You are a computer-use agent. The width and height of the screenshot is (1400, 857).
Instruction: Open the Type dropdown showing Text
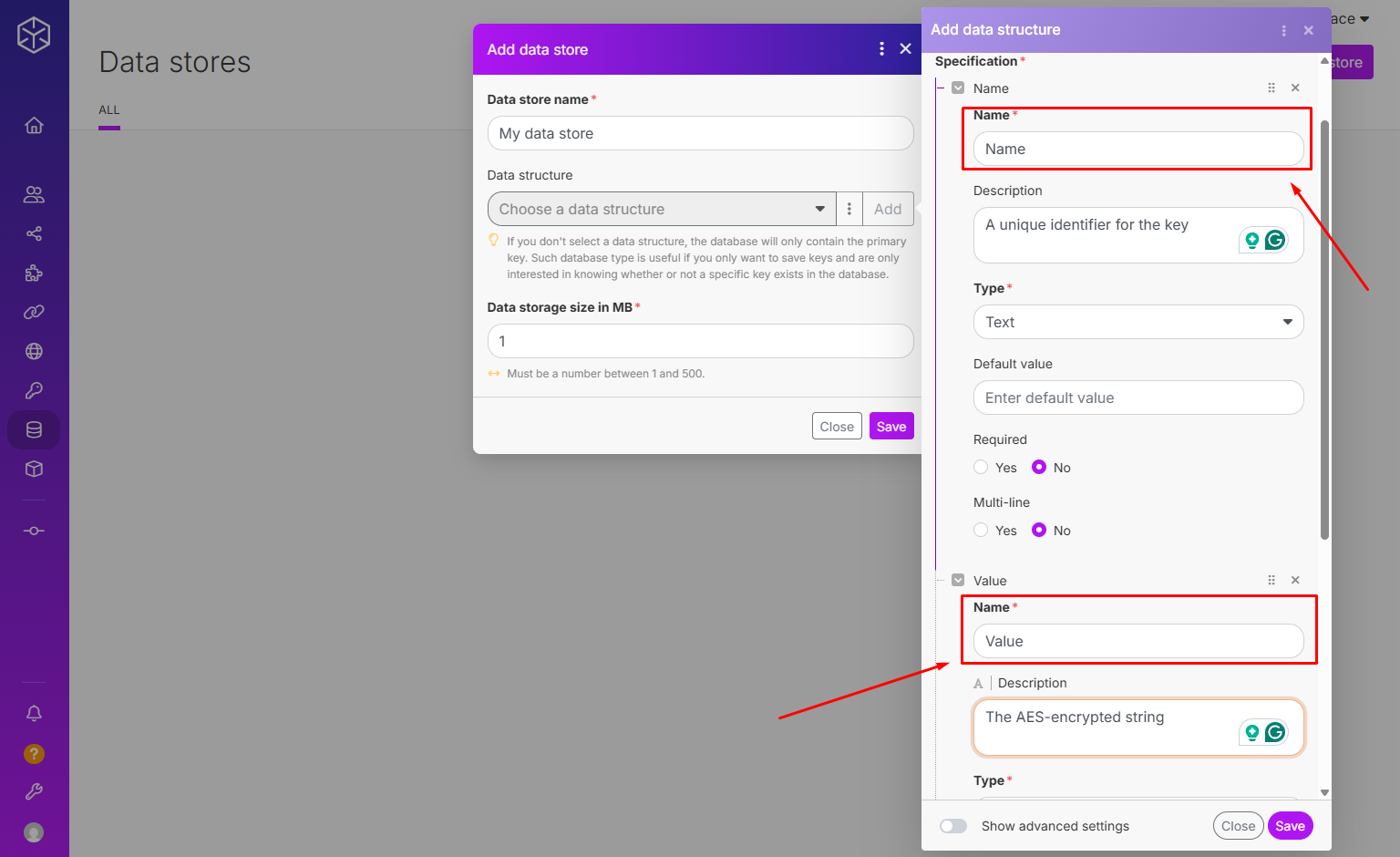[1137, 322]
